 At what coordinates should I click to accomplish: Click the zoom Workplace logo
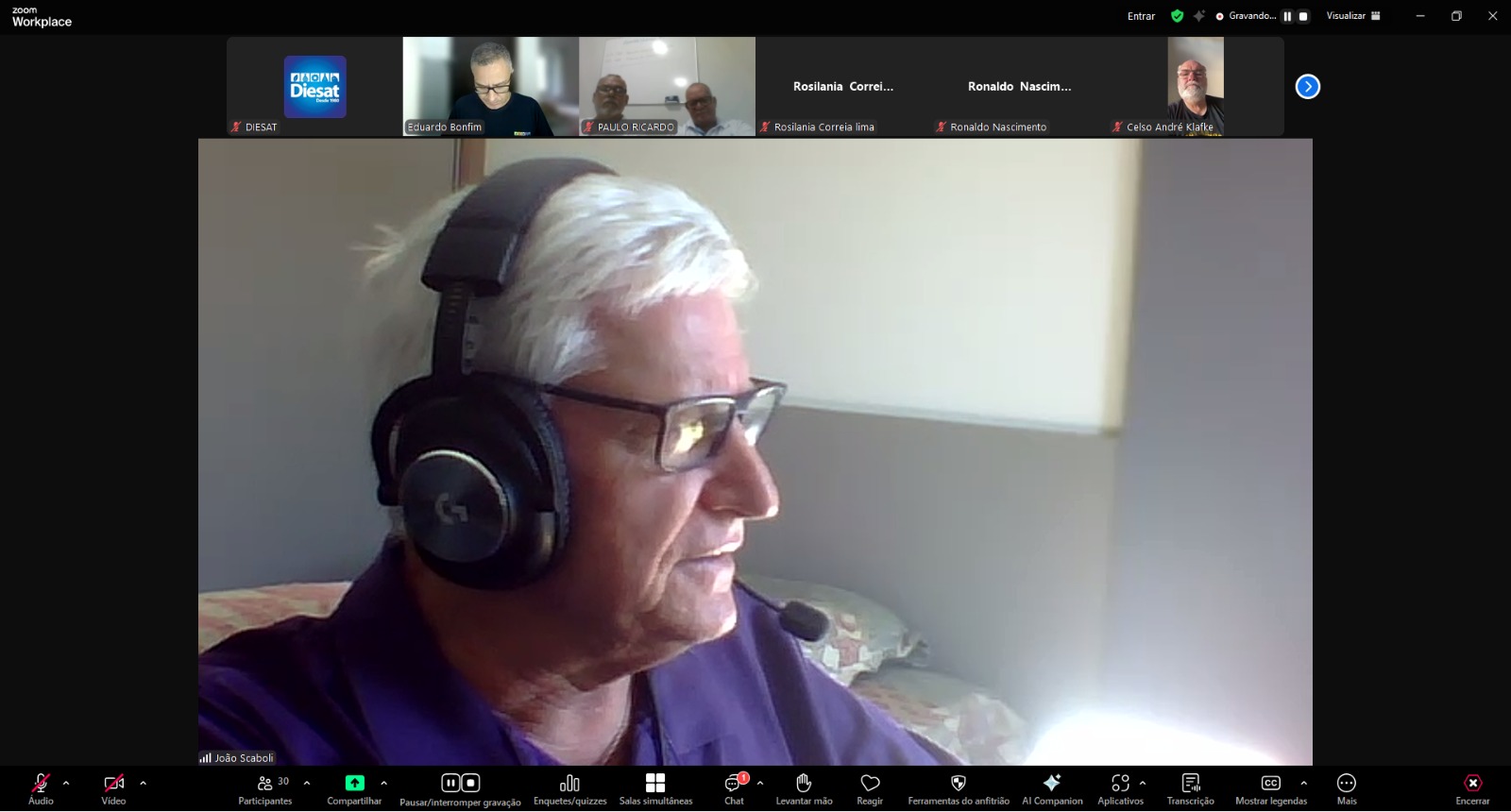pyautogui.click(x=42, y=17)
